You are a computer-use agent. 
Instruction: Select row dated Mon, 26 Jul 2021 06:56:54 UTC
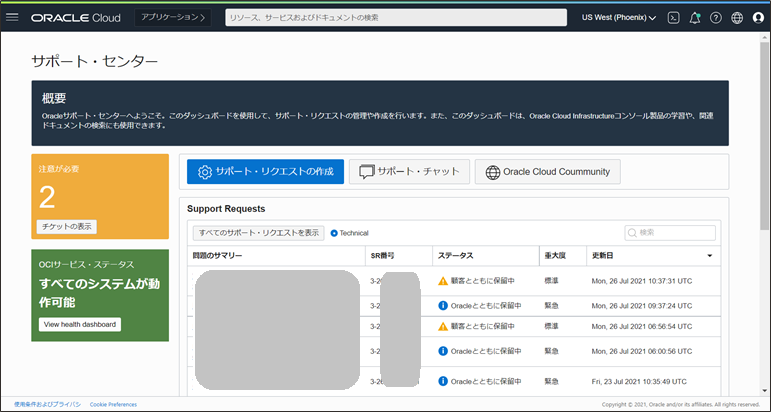pos(454,326)
